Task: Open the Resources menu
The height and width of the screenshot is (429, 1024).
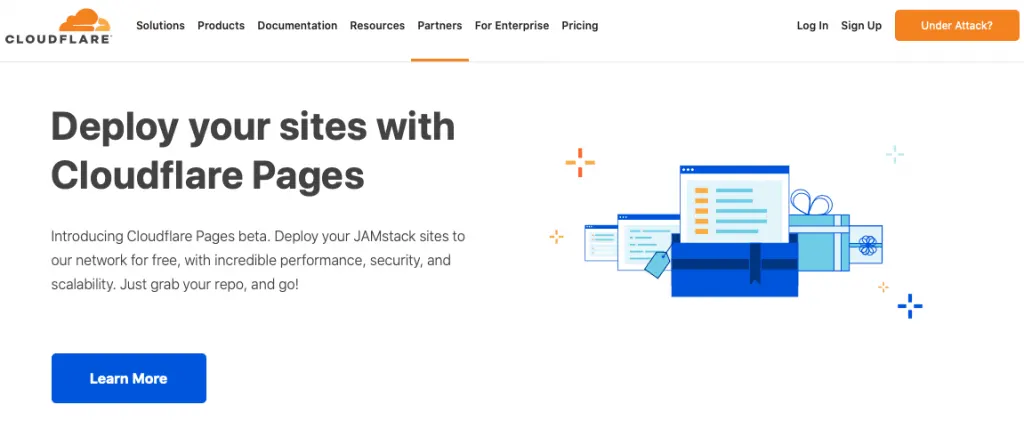Action: tap(377, 25)
